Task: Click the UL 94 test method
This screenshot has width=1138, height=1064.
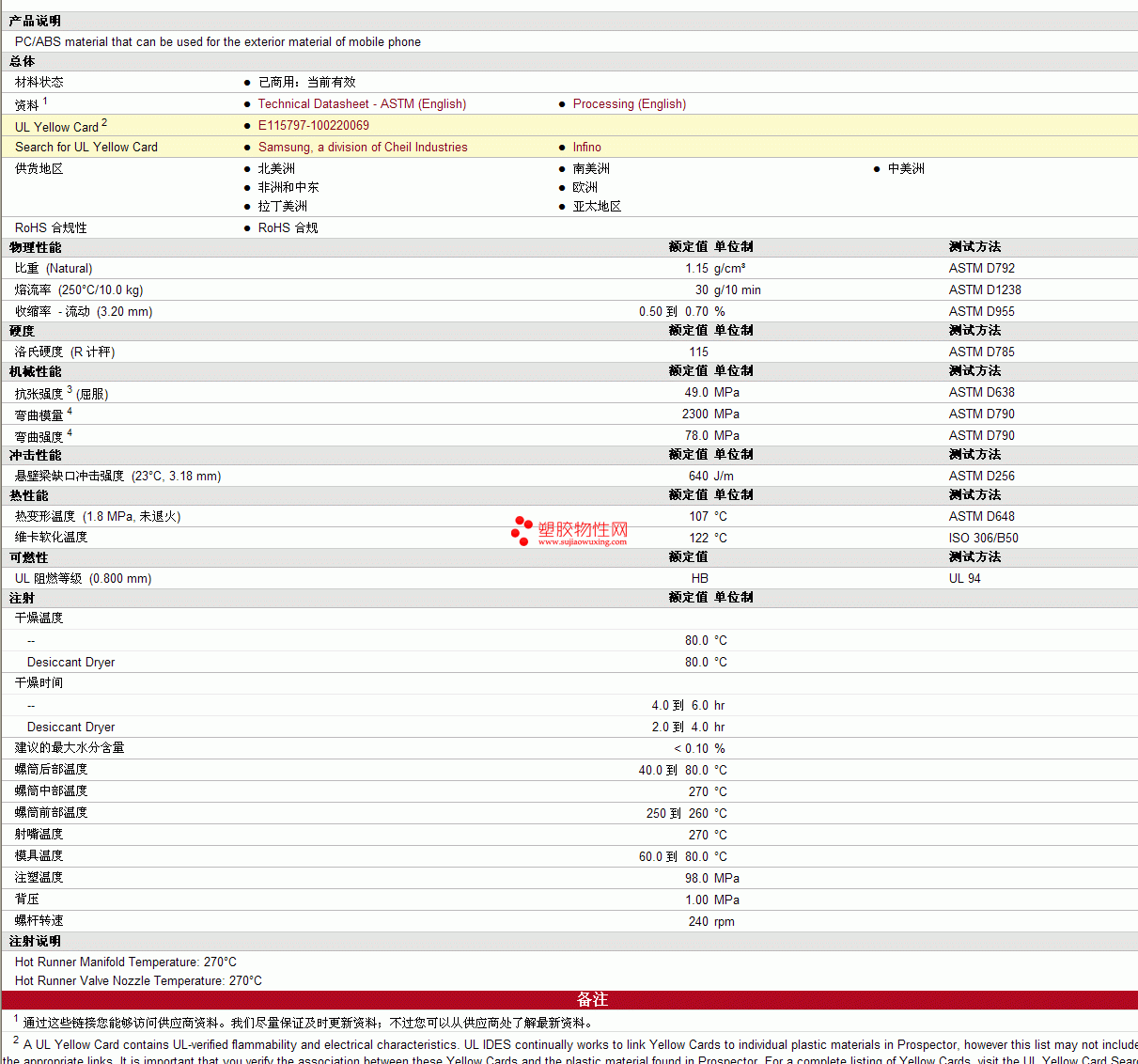Action: pyautogui.click(x=965, y=579)
